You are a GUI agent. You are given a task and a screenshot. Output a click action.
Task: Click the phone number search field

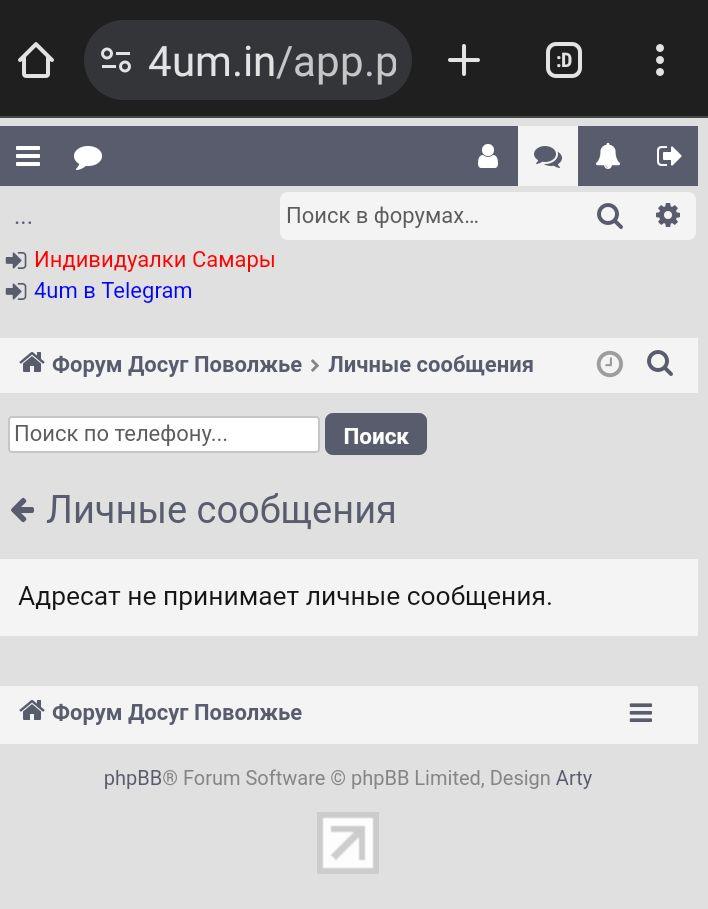(x=164, y=434)
